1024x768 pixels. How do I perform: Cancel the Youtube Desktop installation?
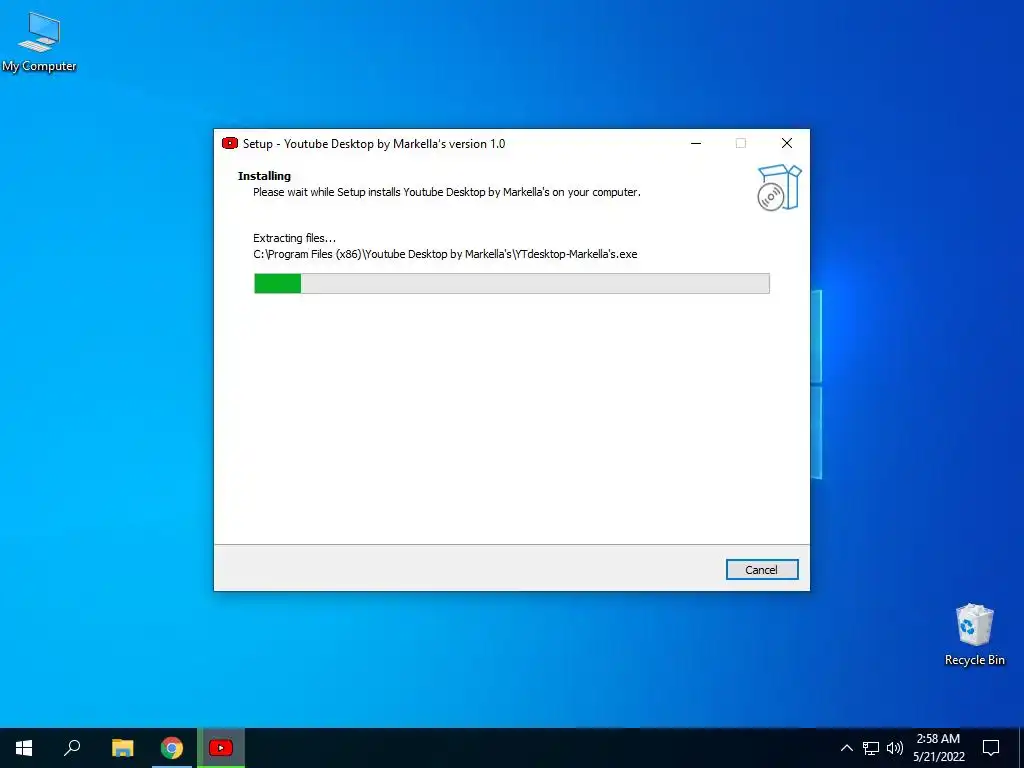761,569
